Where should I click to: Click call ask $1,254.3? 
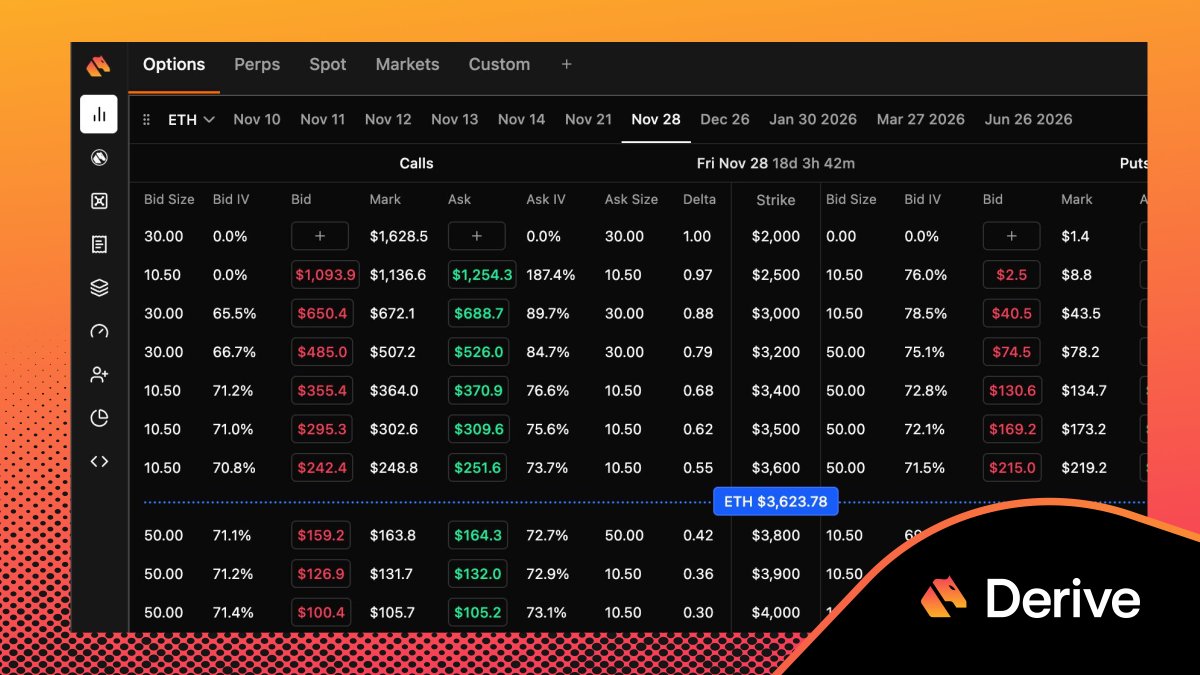click(482, 275)
